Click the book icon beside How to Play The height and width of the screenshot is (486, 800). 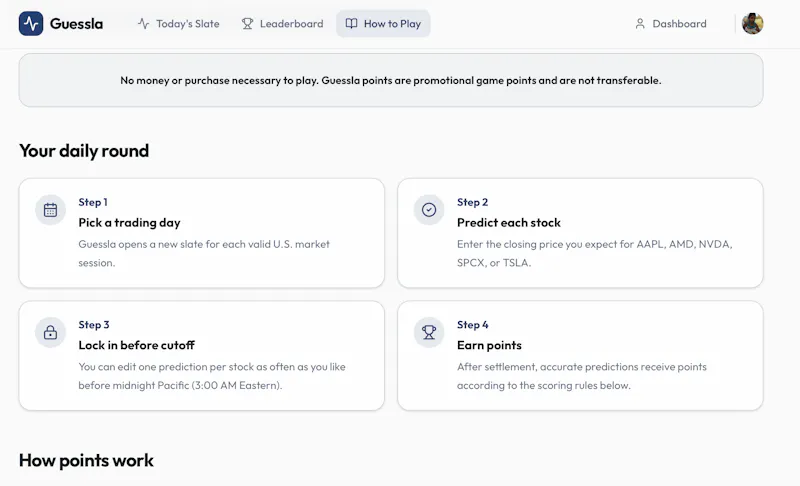[x=352, y=23]
